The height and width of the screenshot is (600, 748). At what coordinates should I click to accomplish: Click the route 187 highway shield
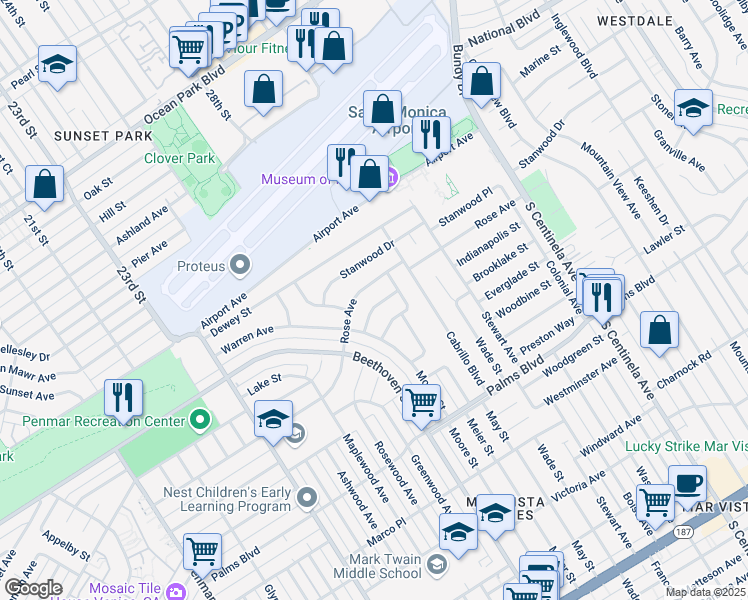tap(684, 532)
